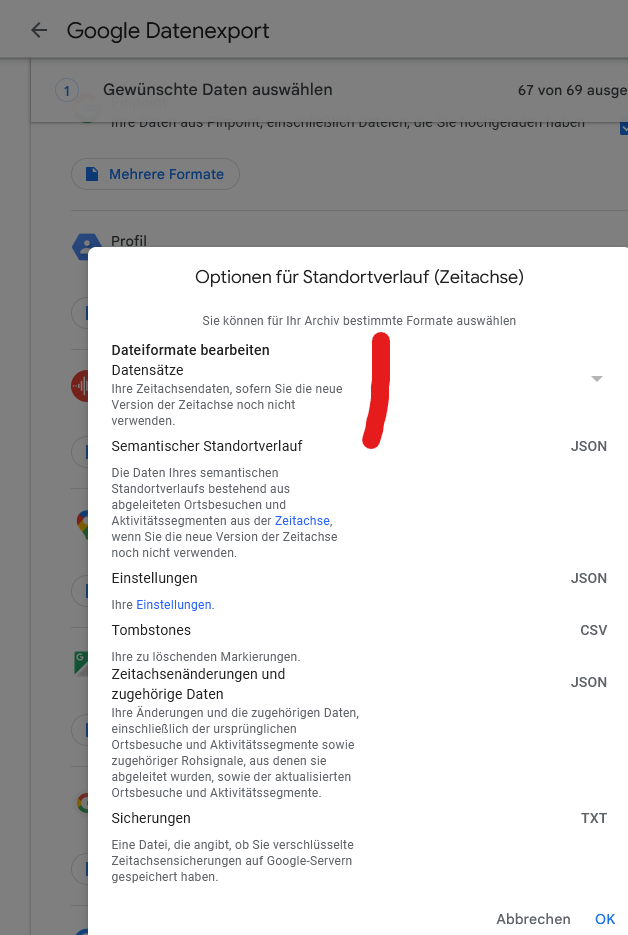
Task: Open the blue Einstellungen link
Action: pyautogui.click(x=174, y=605)
